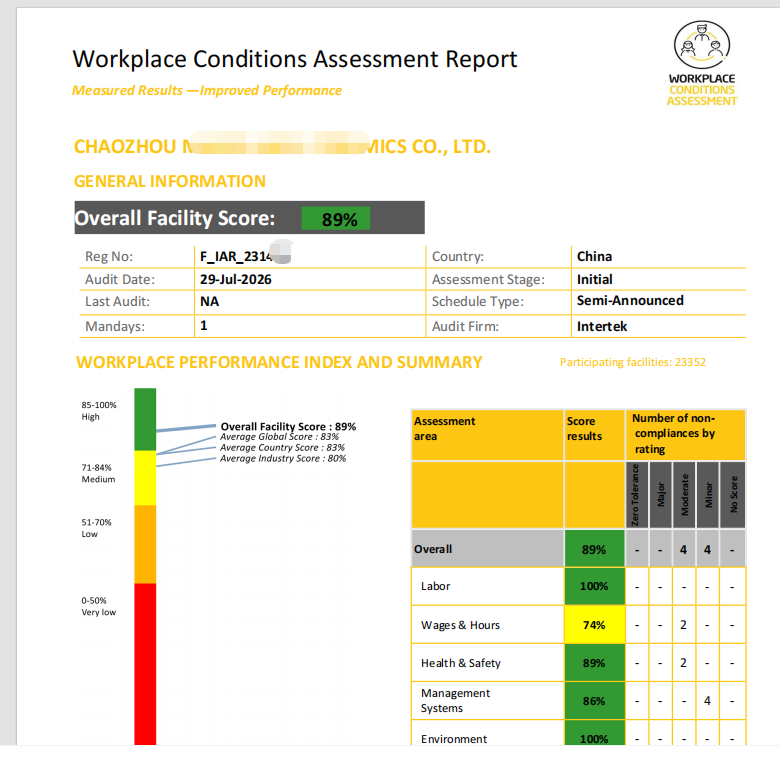
Task: Click 'Overall Facility Score:' banner label
Action: click(x=174, y=218)
